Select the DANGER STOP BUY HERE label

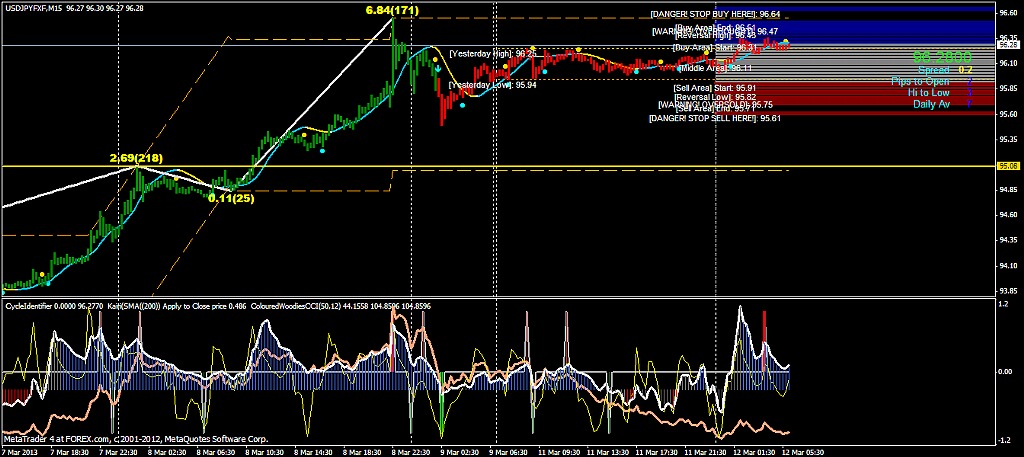(x=714, y=15)
